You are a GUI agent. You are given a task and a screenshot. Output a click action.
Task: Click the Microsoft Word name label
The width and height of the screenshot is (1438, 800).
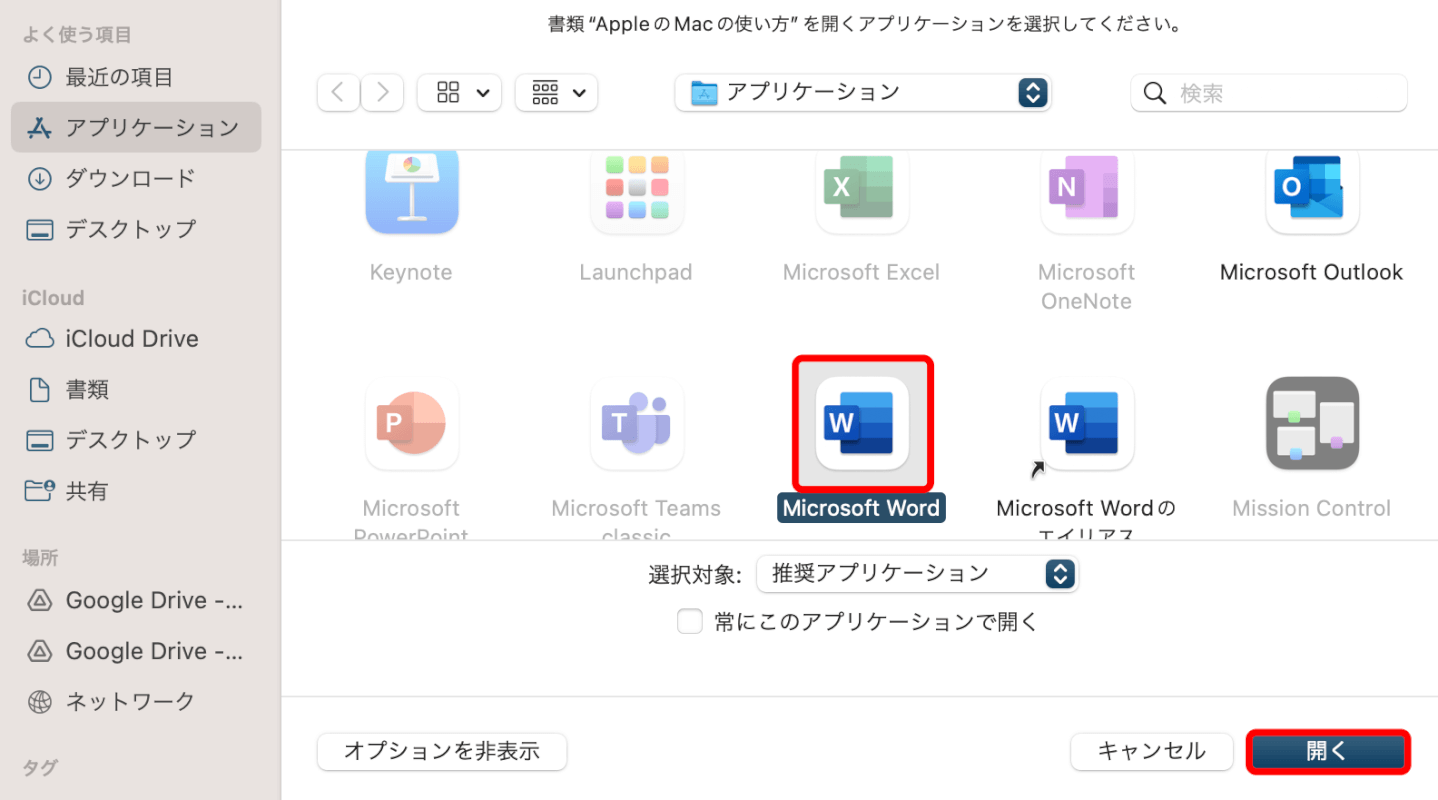[x=861, y=508]
